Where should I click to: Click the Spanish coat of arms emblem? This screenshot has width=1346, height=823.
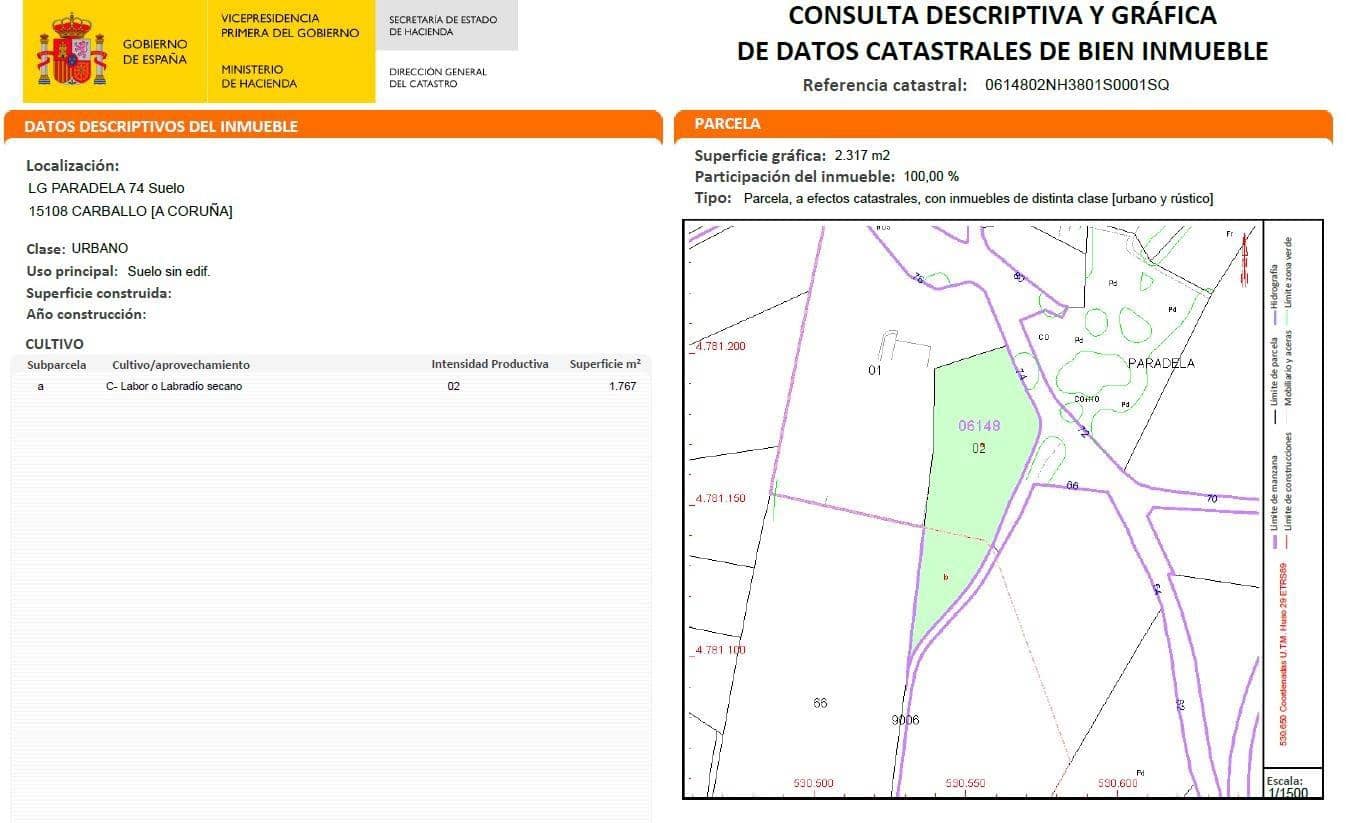[70, 48]
